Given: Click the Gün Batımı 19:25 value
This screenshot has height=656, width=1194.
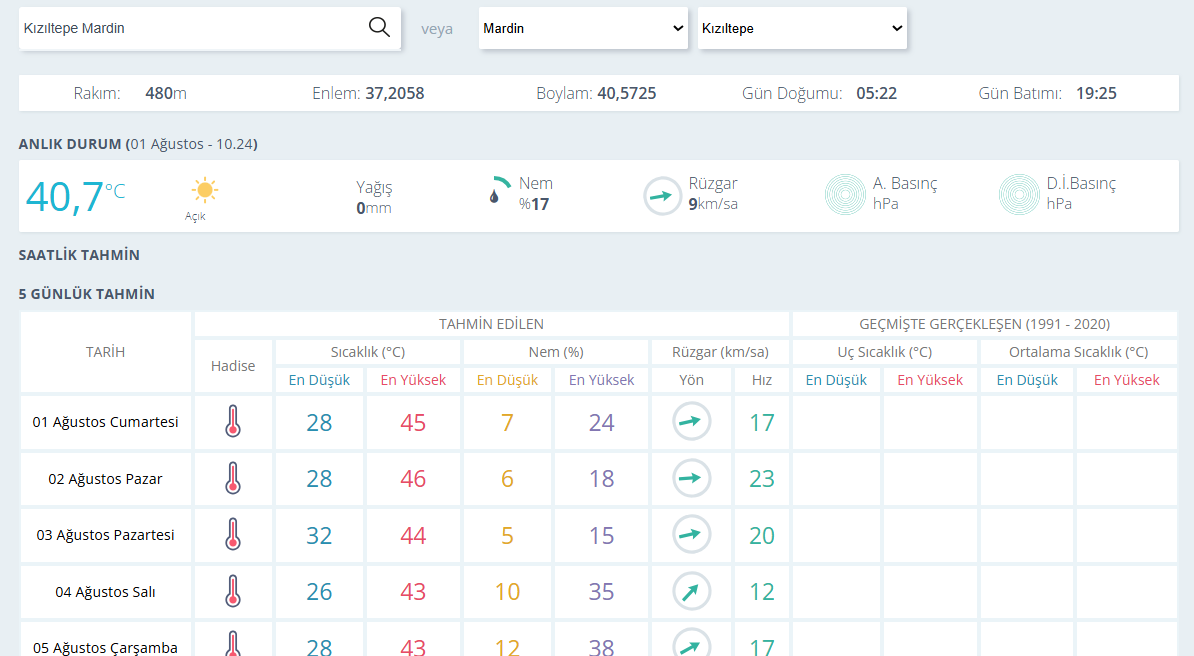Looking at the screenshot, I should [x=1096, y=93].
